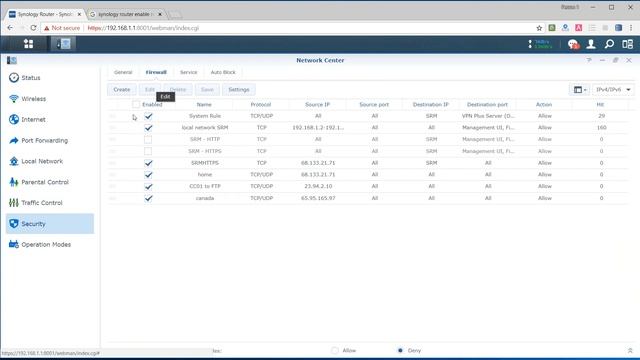Open the widgets panel icon

(x=627, y=44)
